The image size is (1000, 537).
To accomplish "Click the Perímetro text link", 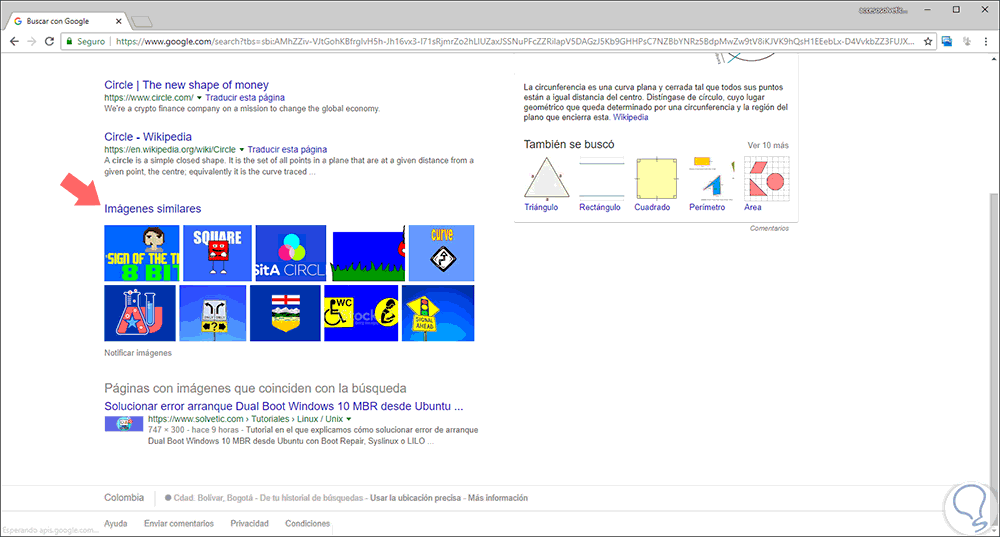I will tap(707, 207).
